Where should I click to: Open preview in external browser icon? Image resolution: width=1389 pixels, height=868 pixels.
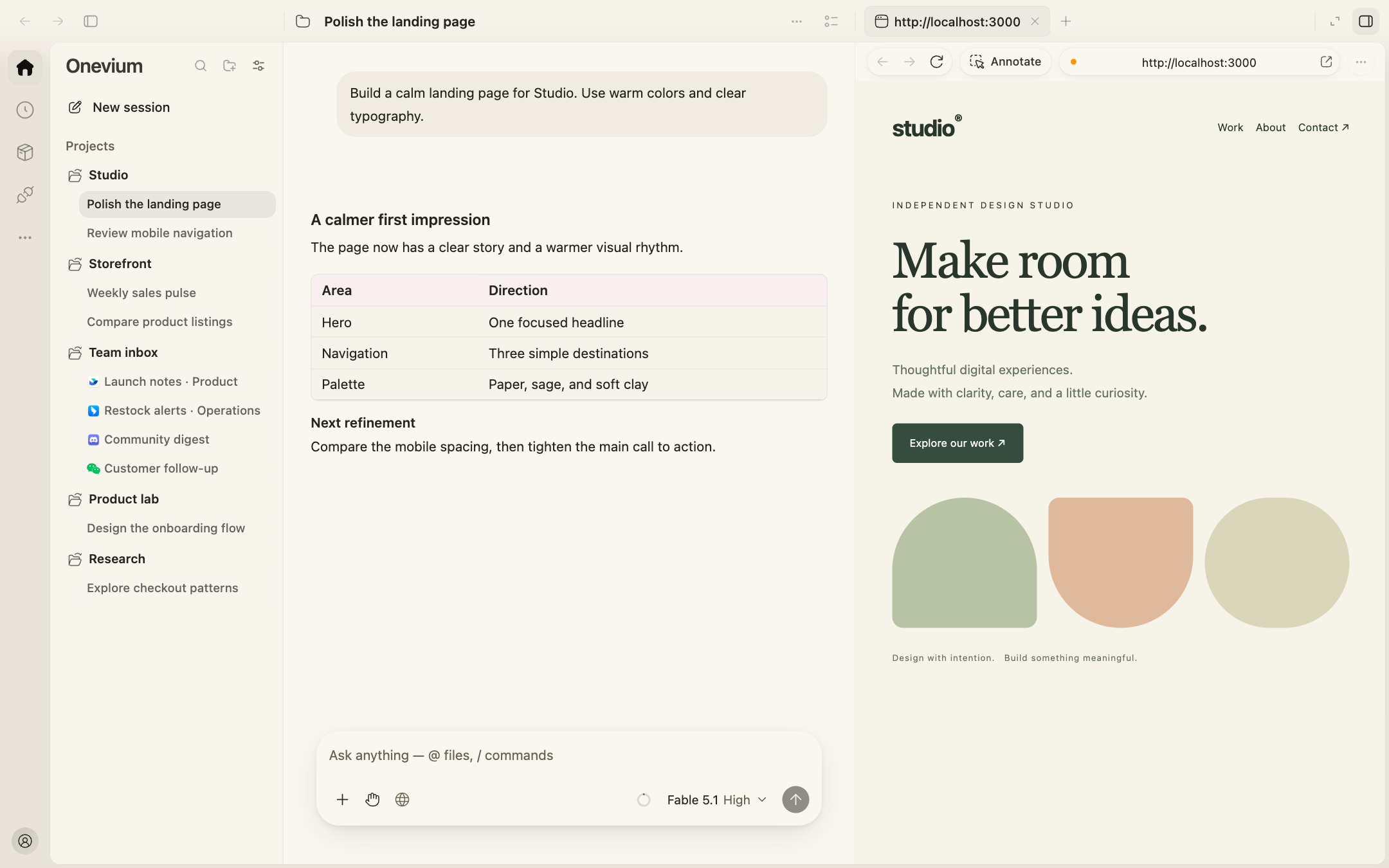click(x=1326, y=62)
